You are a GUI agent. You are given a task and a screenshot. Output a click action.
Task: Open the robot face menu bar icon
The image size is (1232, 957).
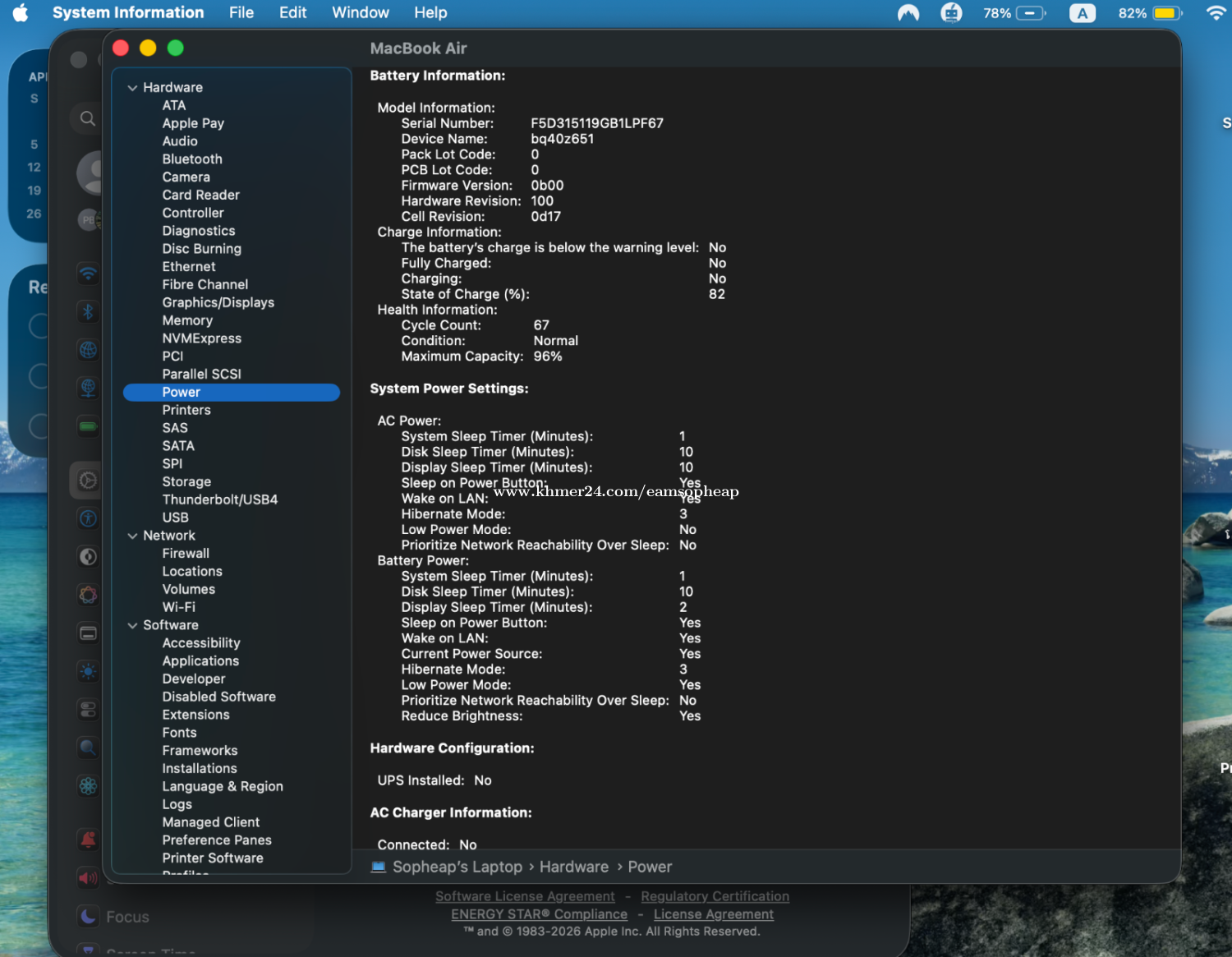[x=951, y=13]
